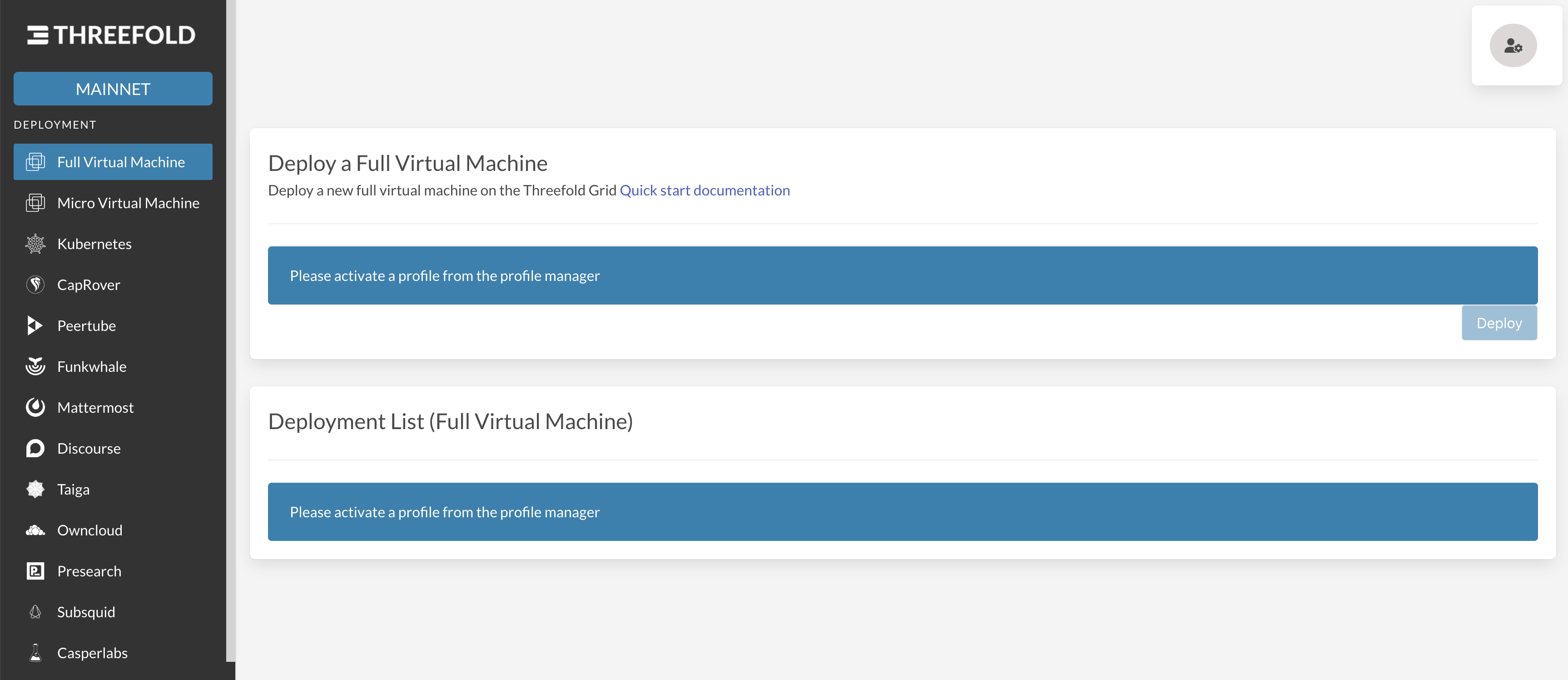Click the Taiga flower icon
The width and height of the screenshot is (1568, 680).
(35, 489)
